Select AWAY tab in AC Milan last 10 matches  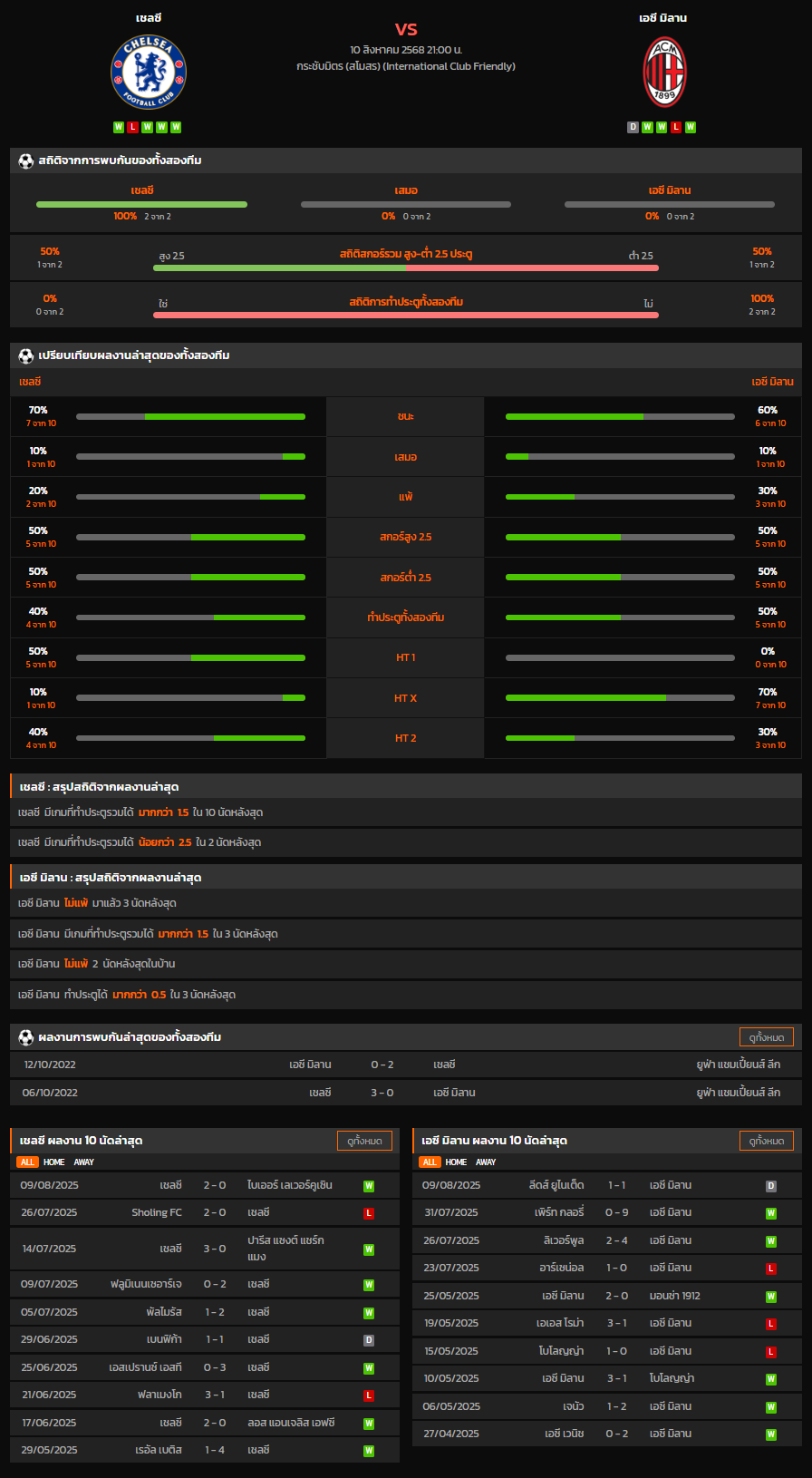click(487, 1162)
